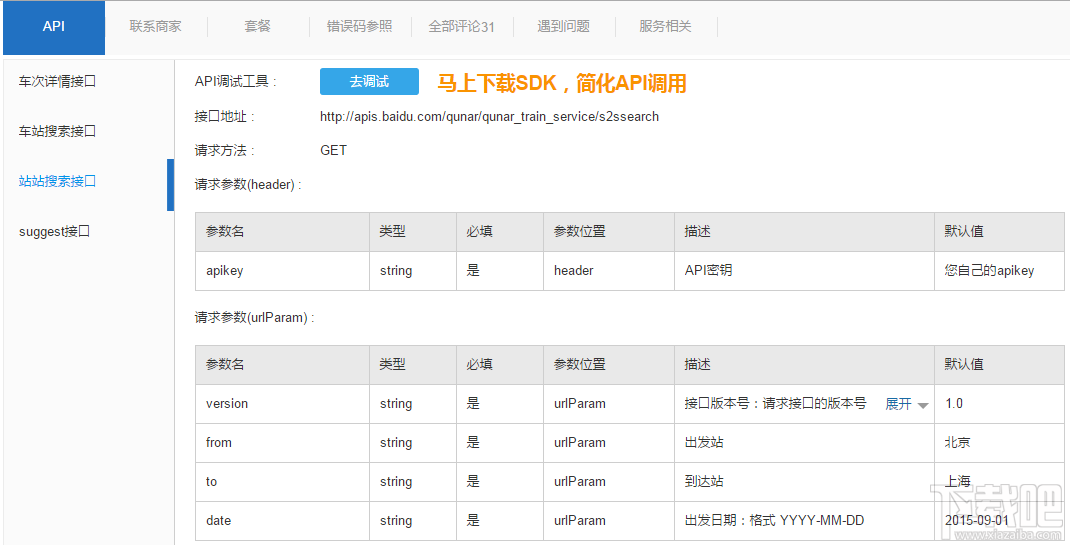This screenshot has width=1070, height=545.
Task: Select 车次详情接口 in the sidebar
Action: tap(57, 81)
